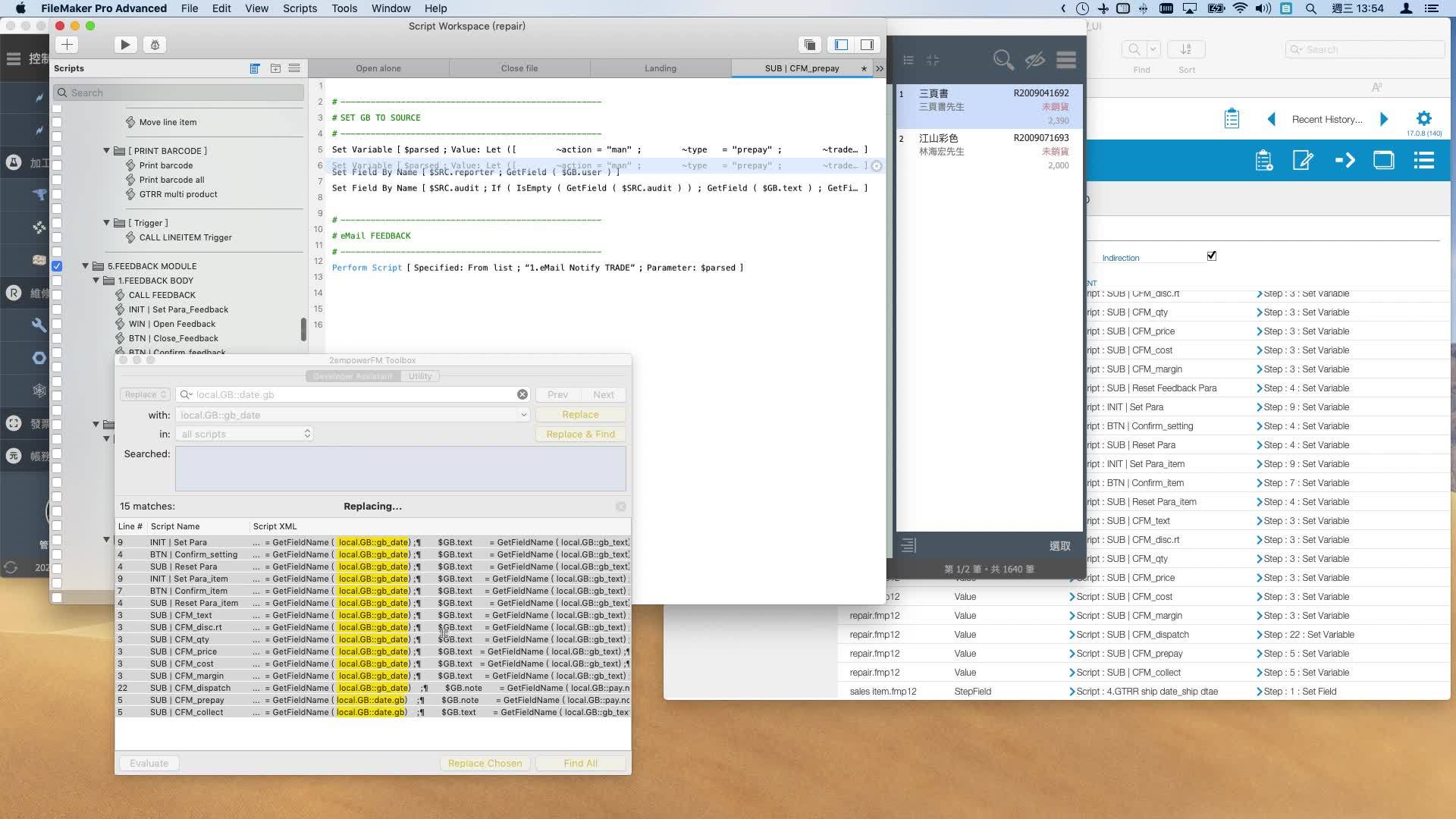Screen dimensions: 1456x819
Task: Open the Time Machine menu bar icon
Action: pos(1082,8)
